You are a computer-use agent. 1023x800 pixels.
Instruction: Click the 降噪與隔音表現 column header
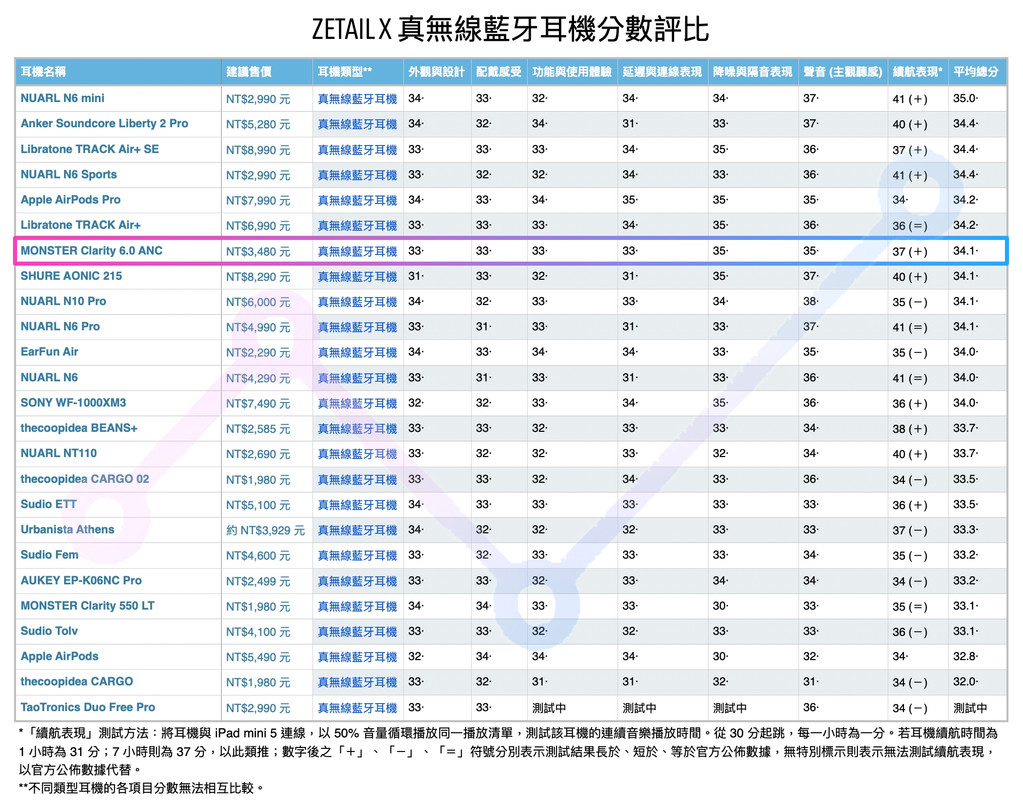pos(752,72)
